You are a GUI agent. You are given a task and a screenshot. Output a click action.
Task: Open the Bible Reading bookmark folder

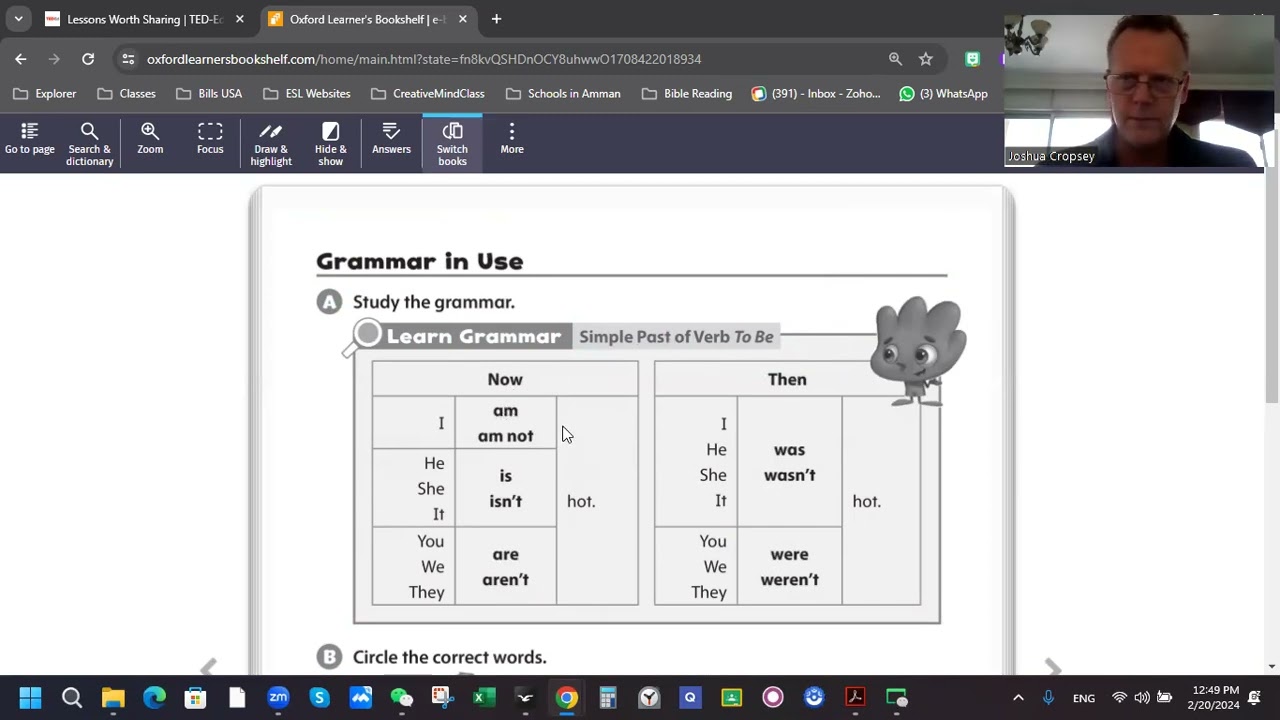(x=687, y=93)
